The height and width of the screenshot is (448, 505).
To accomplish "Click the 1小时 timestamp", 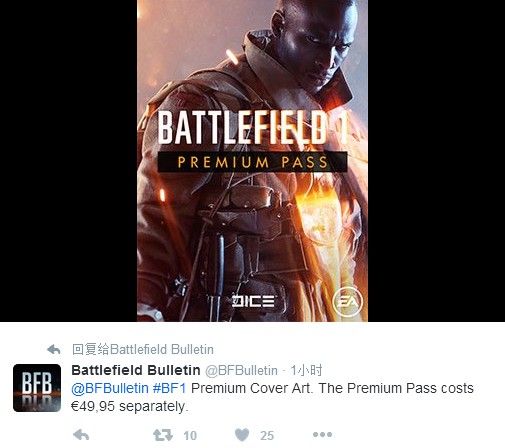I will (x=306, y=370).
